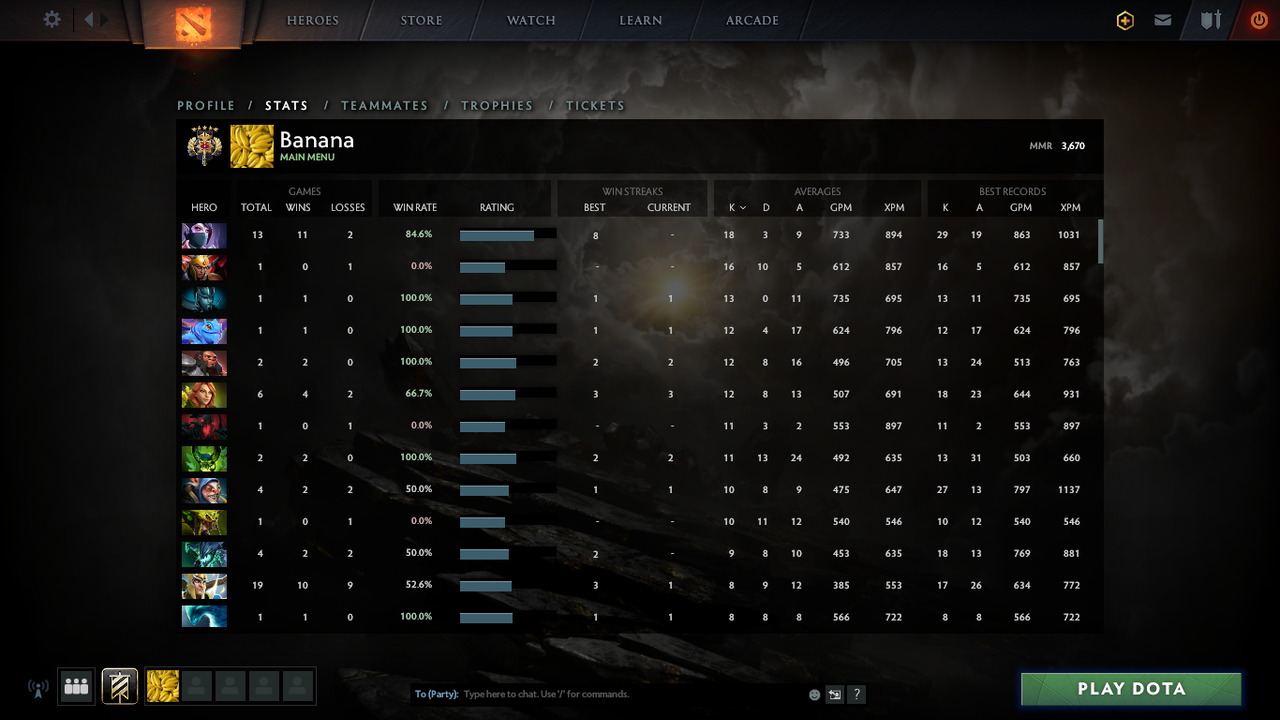The width and height of the screenshot is (1280, 720).
Task: Select Legion Commander portrait, 612 GPM row
Action: [204, 267]
